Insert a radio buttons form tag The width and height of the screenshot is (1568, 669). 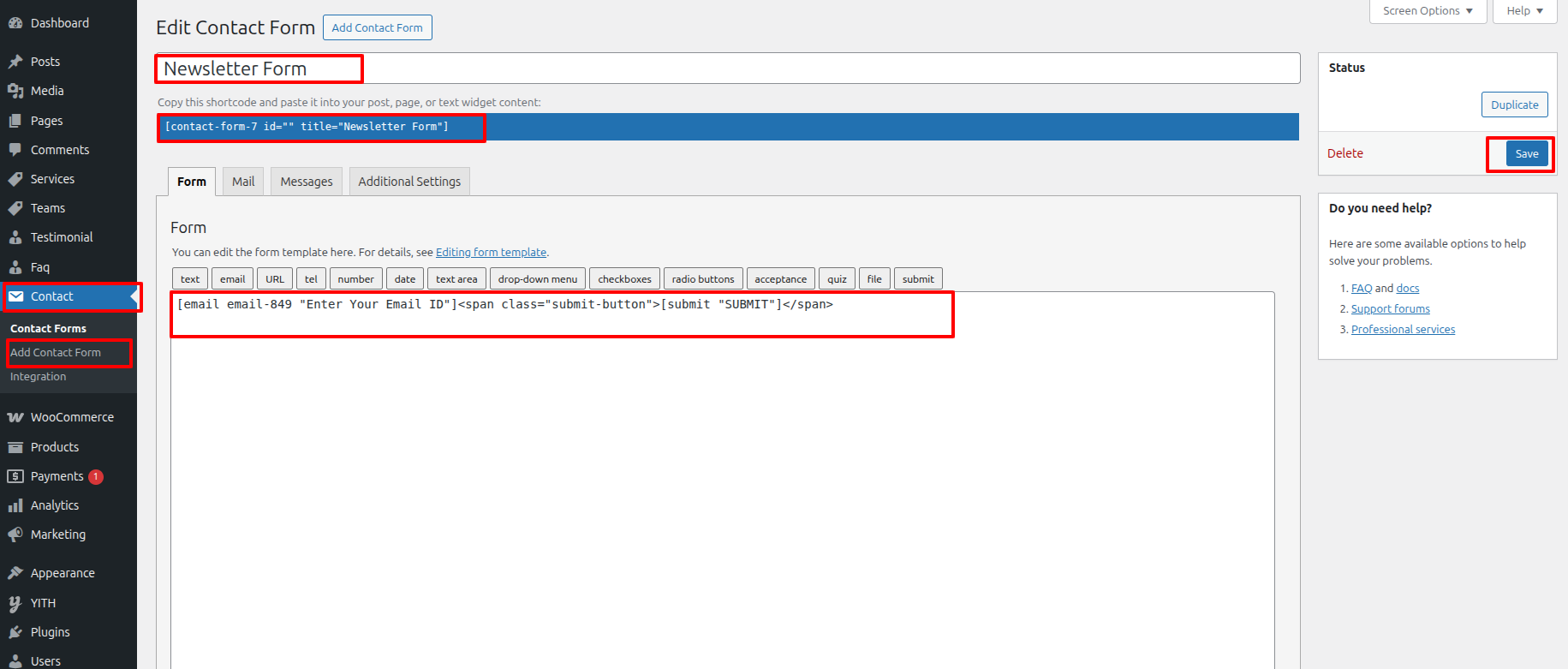(x=702, y=279)
